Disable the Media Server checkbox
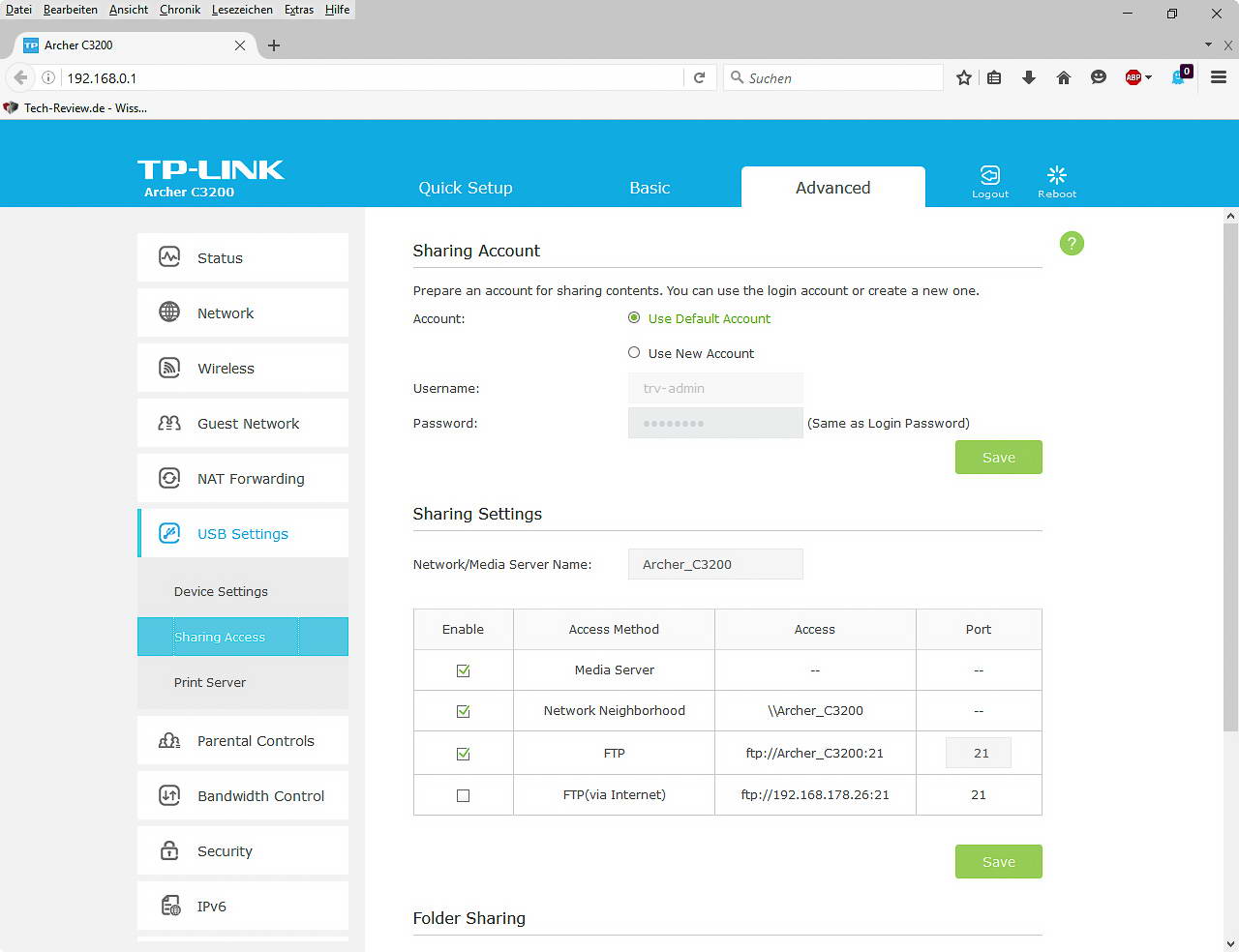1239x952 pixels. (x=463, y=670)
